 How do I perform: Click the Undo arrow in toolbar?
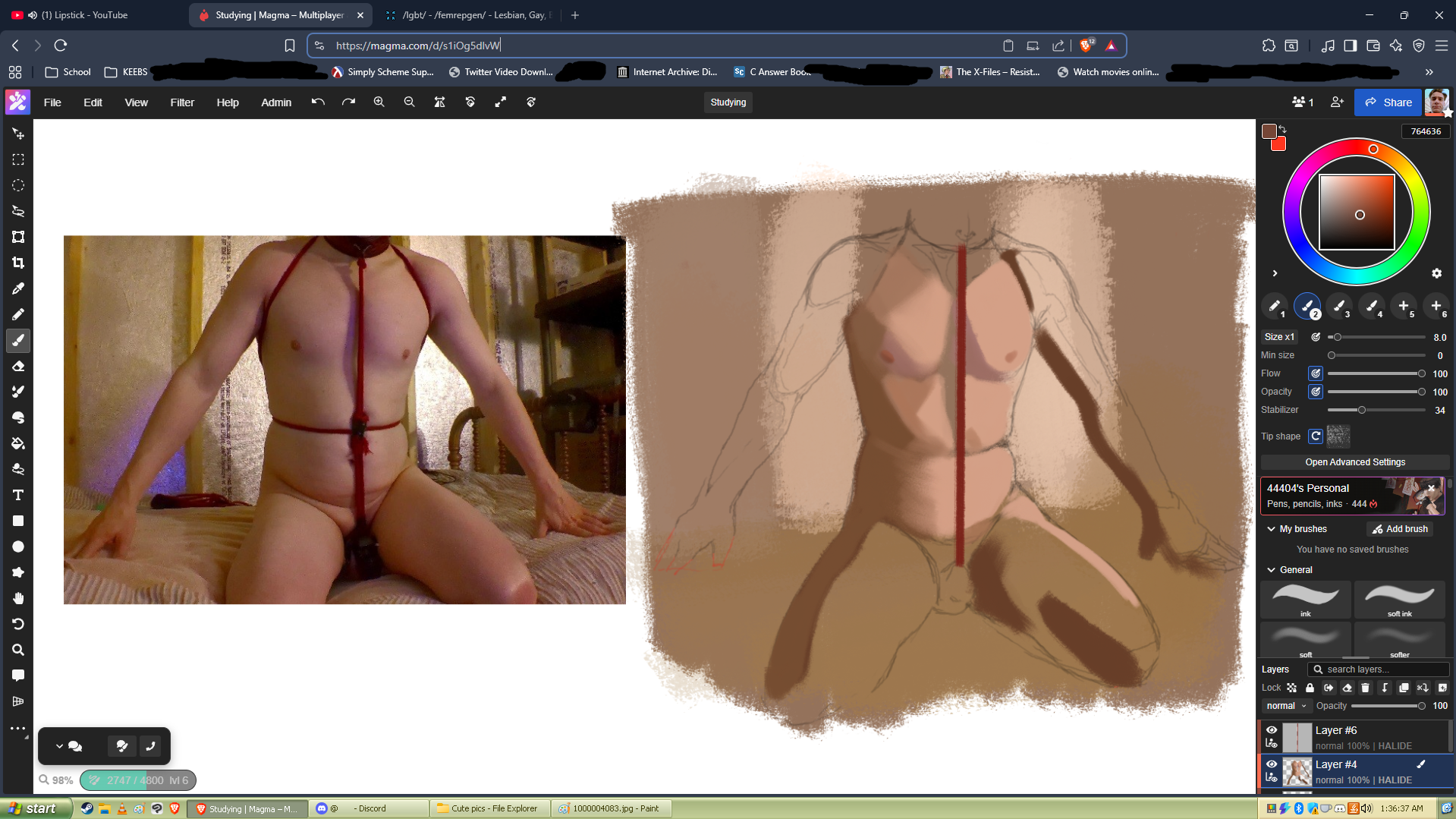[x=318, y=102]
